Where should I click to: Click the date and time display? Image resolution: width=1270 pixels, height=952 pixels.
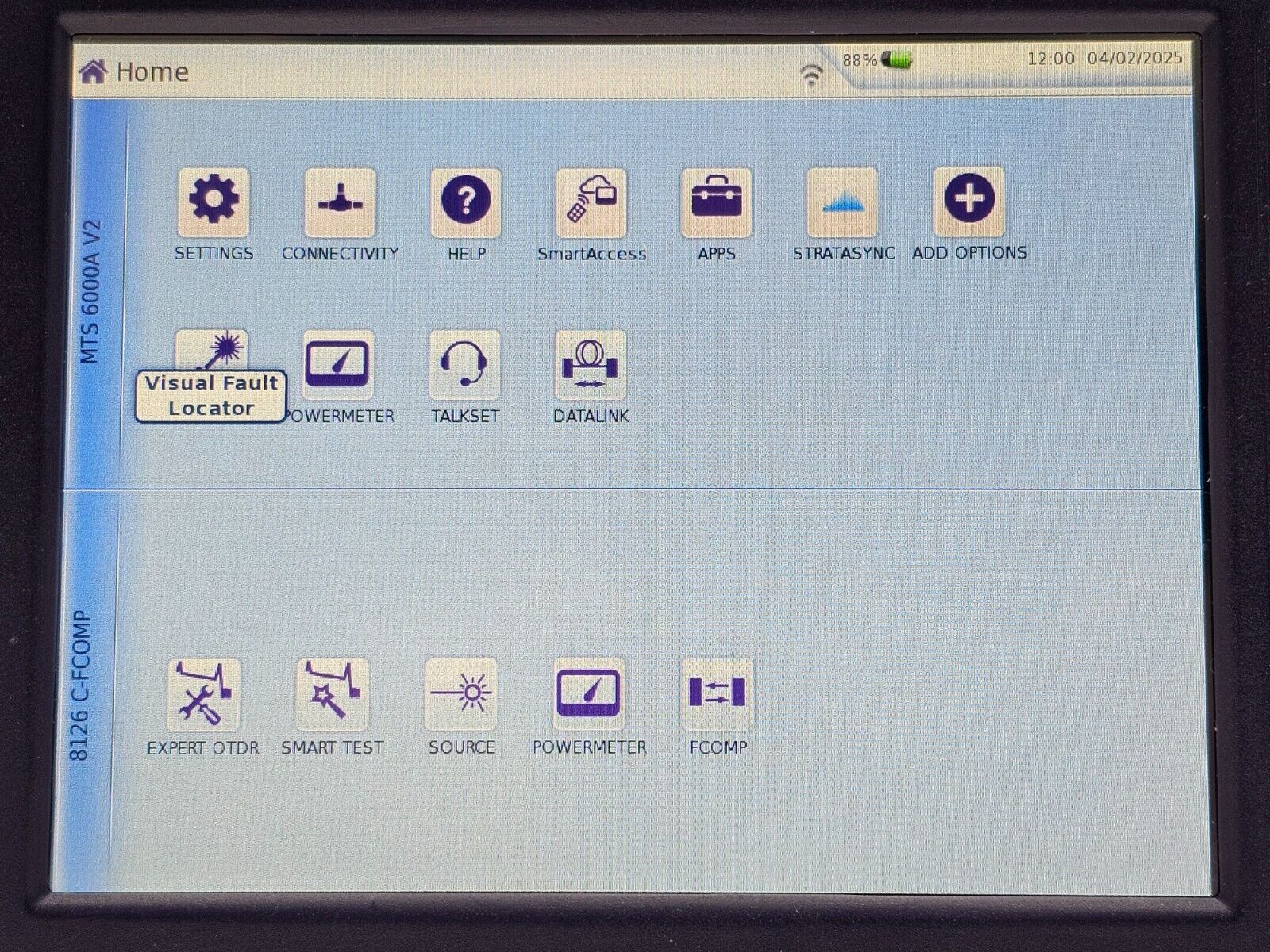click(x=1104, y=59)
